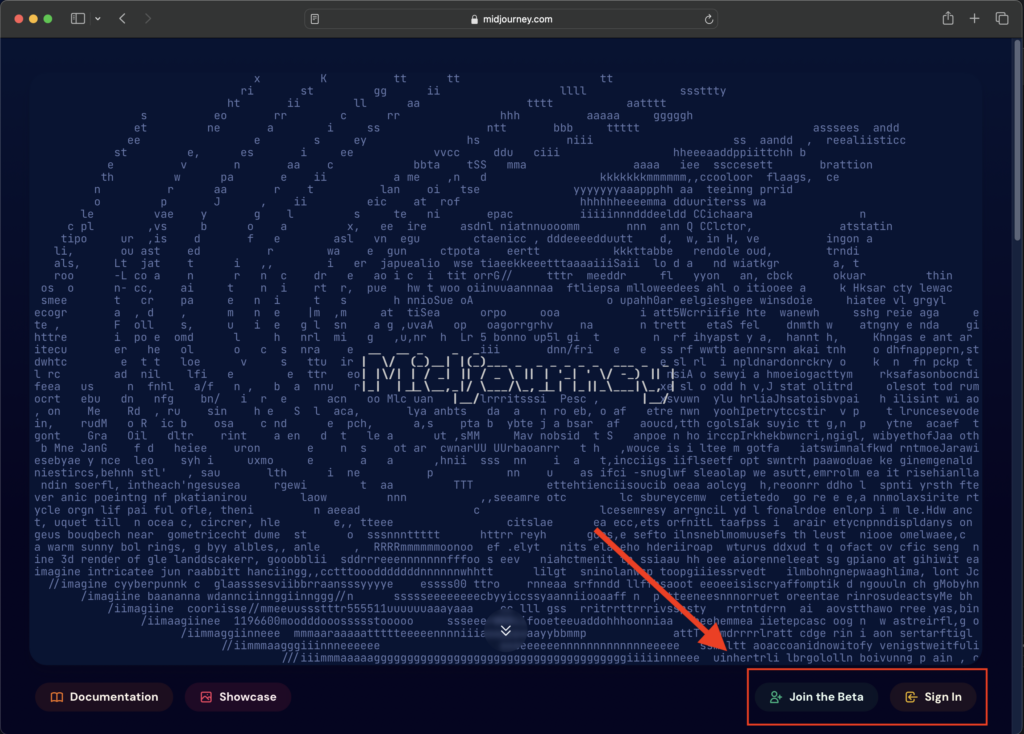Open the Showcase button
This screenshot has height=734, width=1024.
click(x=238, y=697)
